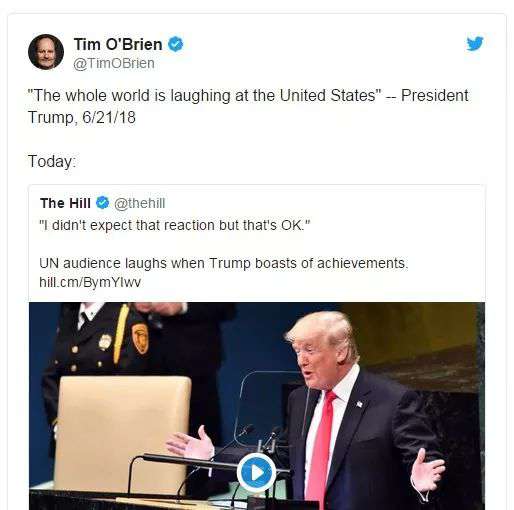Click the "Trump, 6/21/18" text line
The width and height of the screenshot is (514, 510).
tap(82, 117)
